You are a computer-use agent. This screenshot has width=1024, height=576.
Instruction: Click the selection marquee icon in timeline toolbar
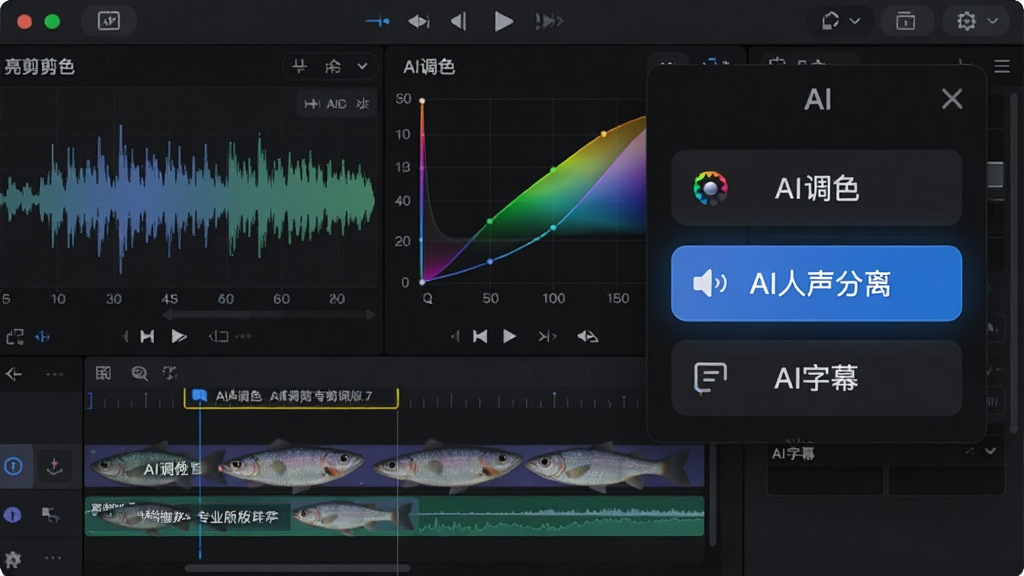[170, 373]
